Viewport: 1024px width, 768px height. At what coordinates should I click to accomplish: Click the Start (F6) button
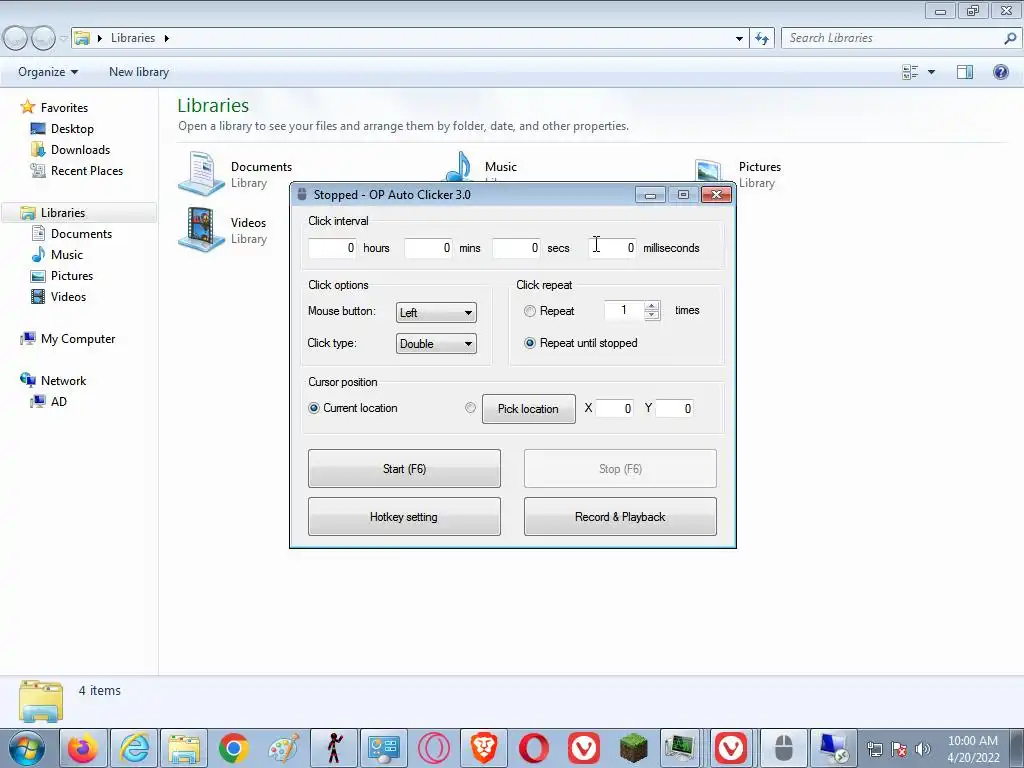(404, 468)
